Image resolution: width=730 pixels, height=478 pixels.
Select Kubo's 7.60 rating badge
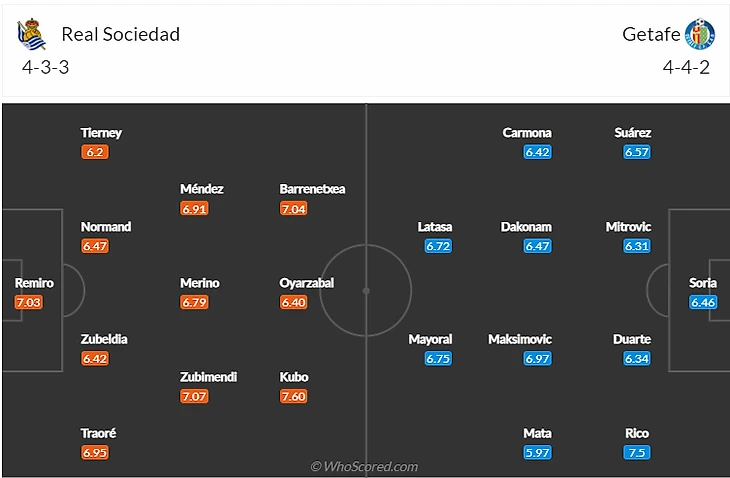[x=293, y=396]
